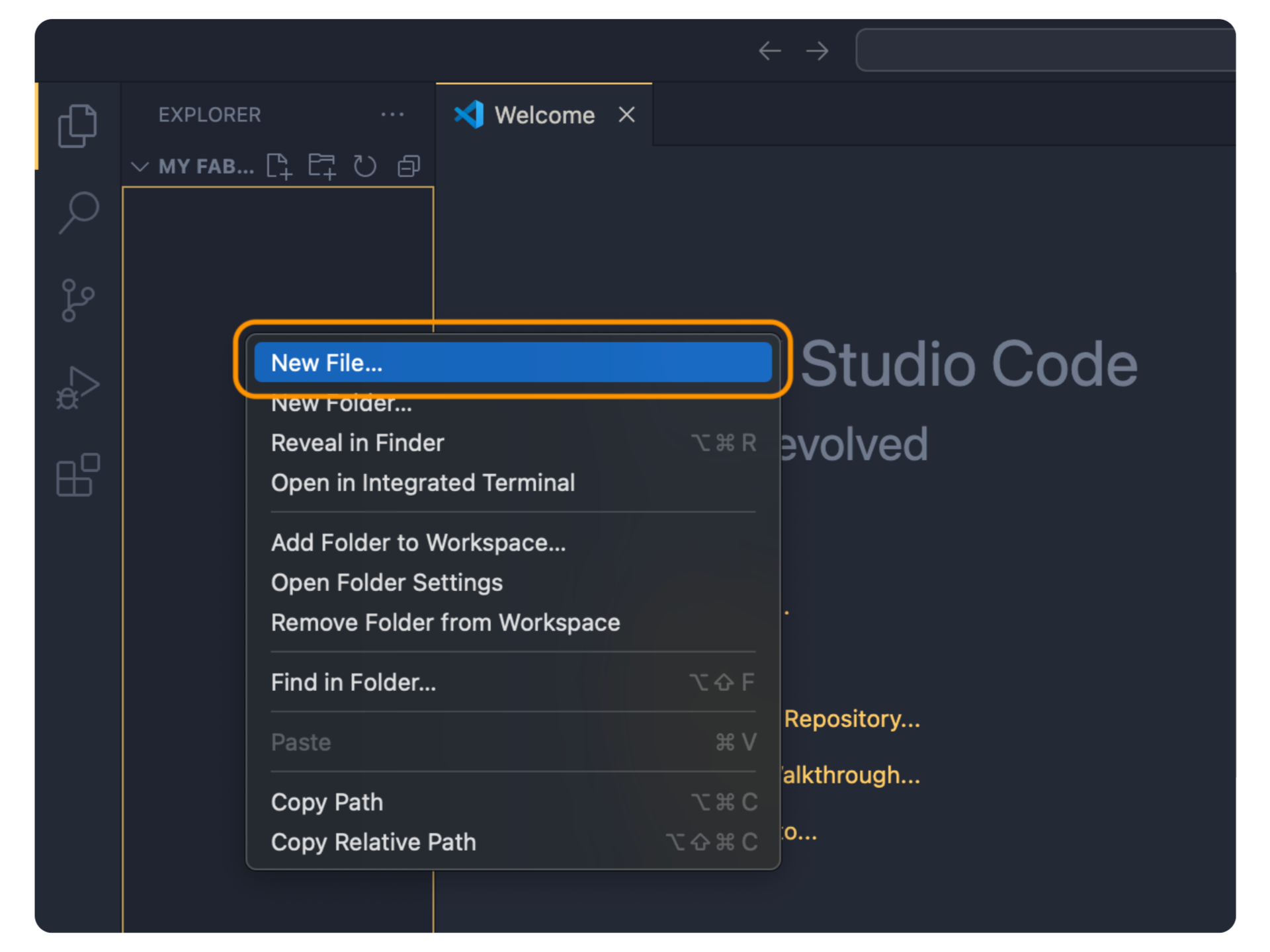
Task: Choose Copy Relative Path entry
Action: point(513,842)
